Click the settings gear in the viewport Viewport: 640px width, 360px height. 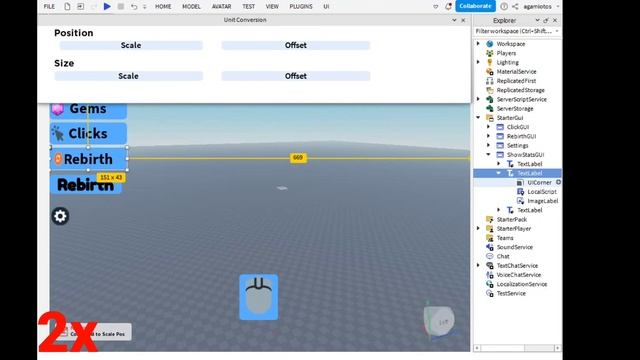(x=60, y=216)
